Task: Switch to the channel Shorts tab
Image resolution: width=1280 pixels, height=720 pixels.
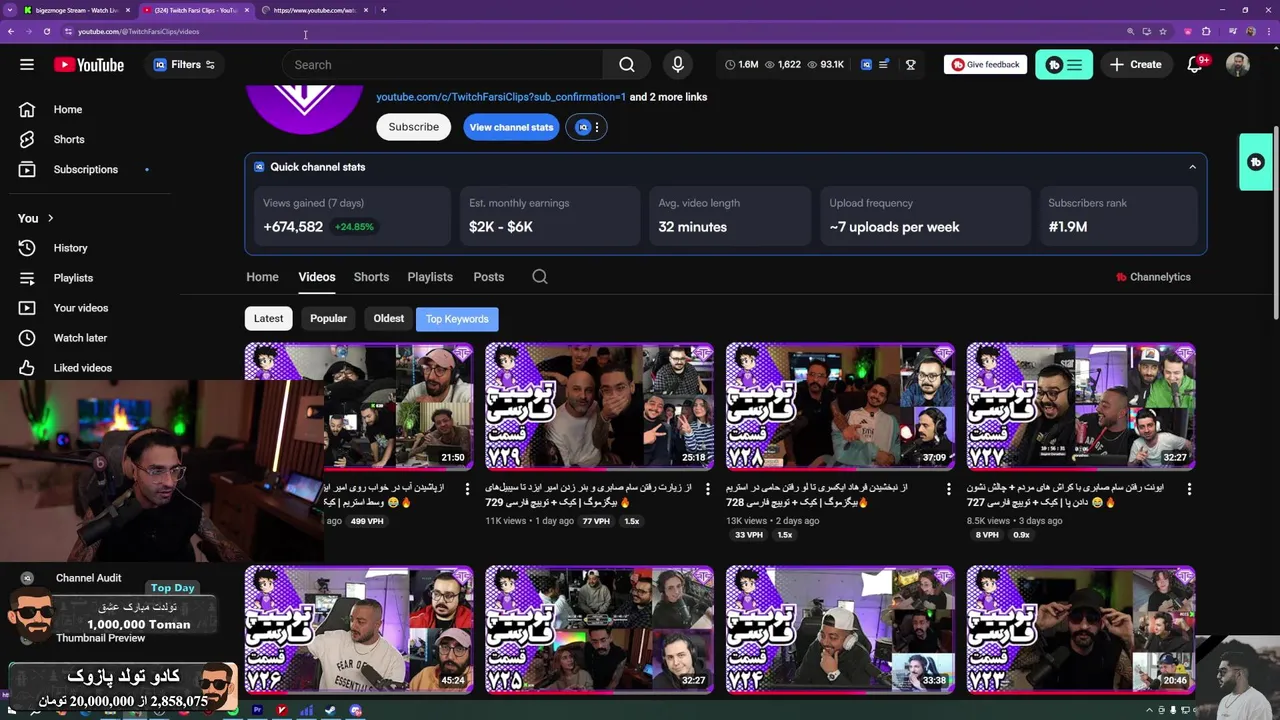Action: tap(371, 277)
